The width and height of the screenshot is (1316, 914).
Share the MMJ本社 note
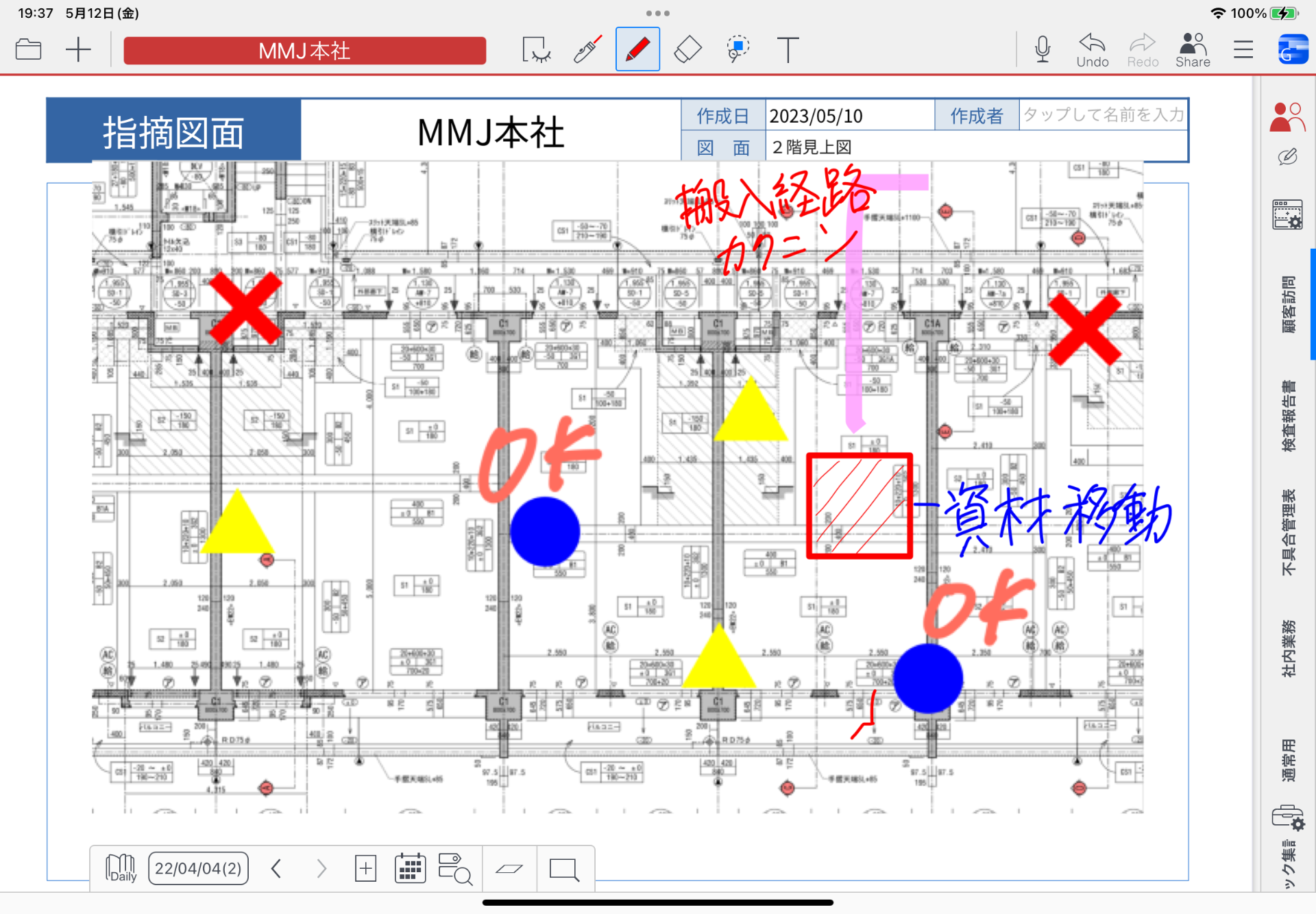[x=1192, y=48]
